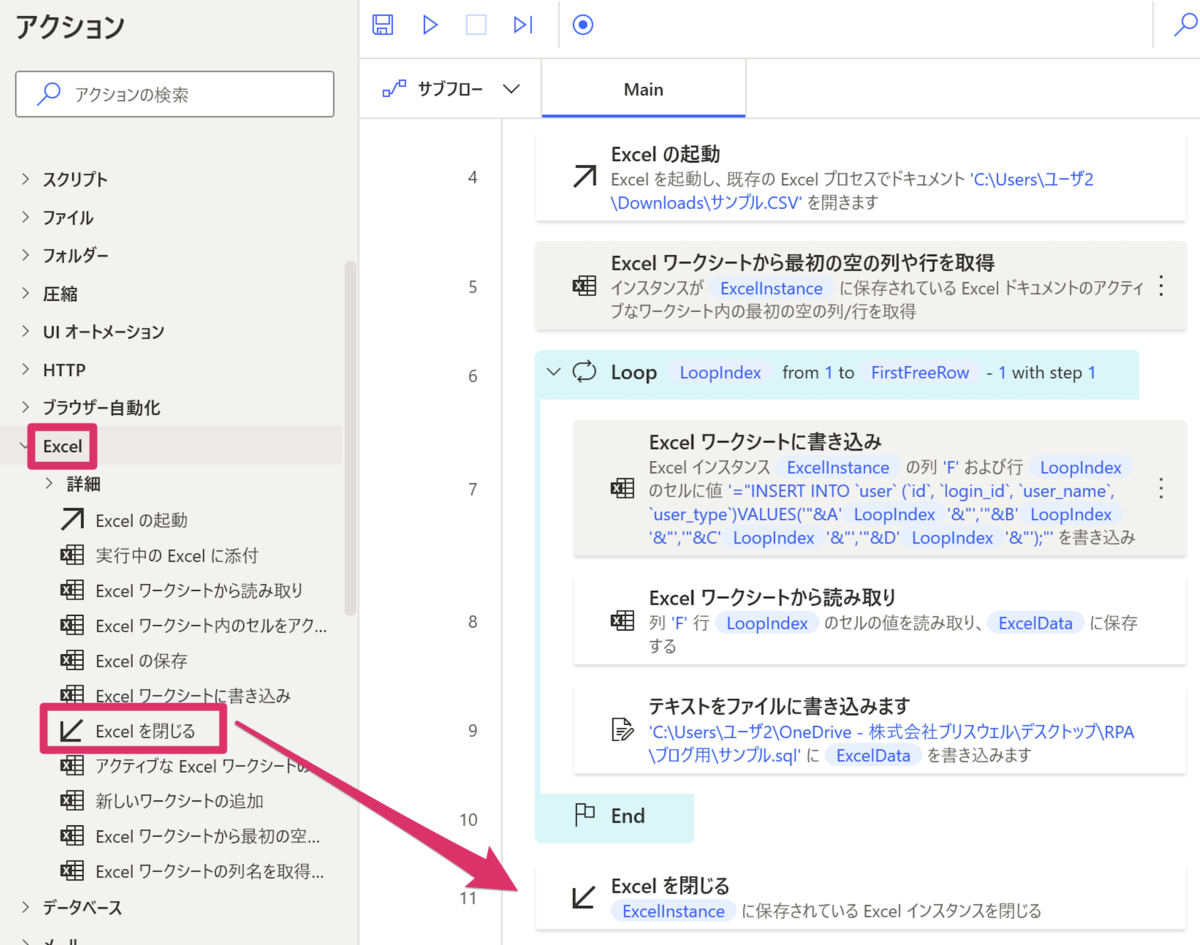Click the flag icon of the End step
Viewport: 1200px width, 945px height.
pos(585,815)
